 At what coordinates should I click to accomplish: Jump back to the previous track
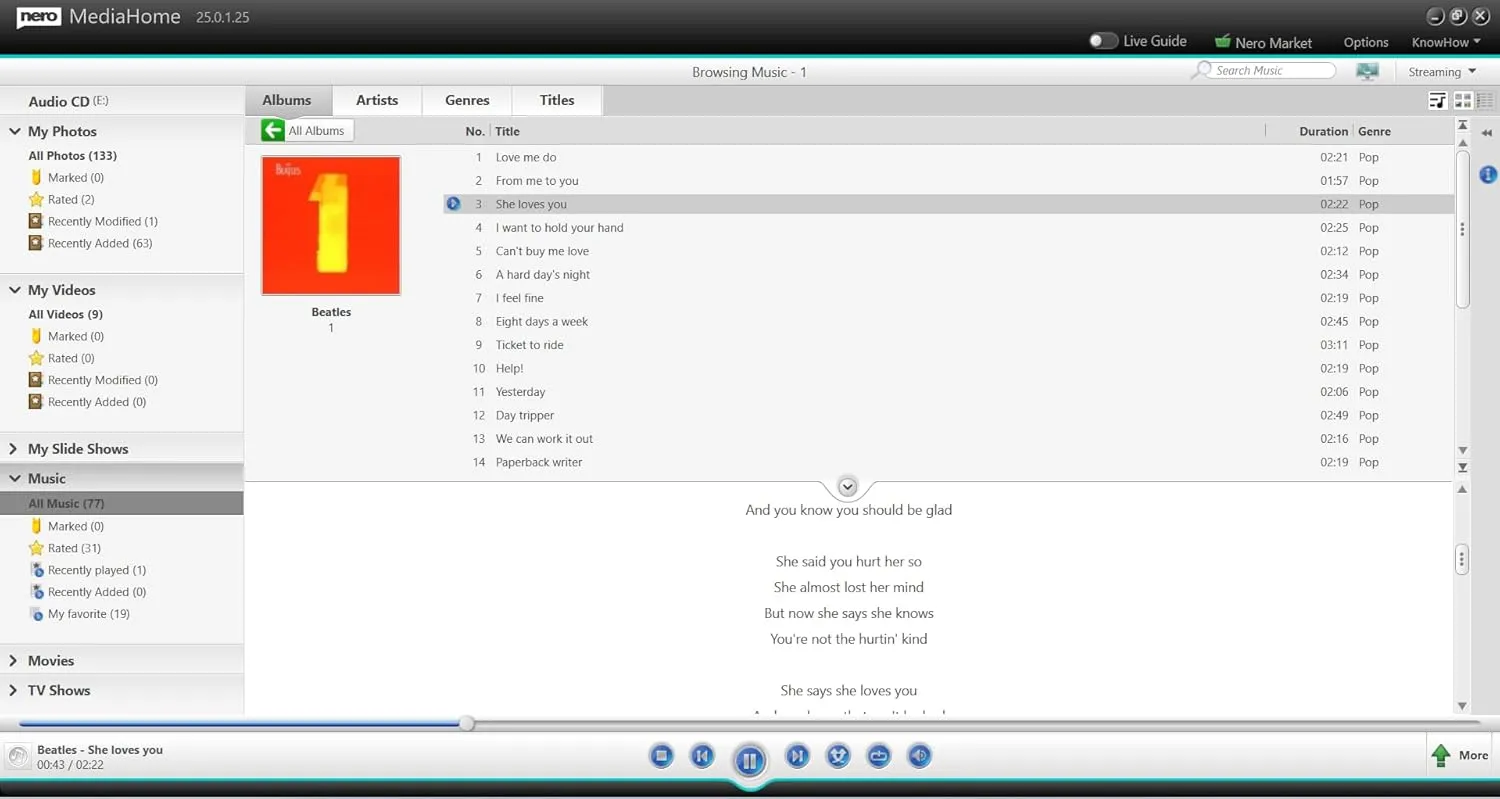702,756
